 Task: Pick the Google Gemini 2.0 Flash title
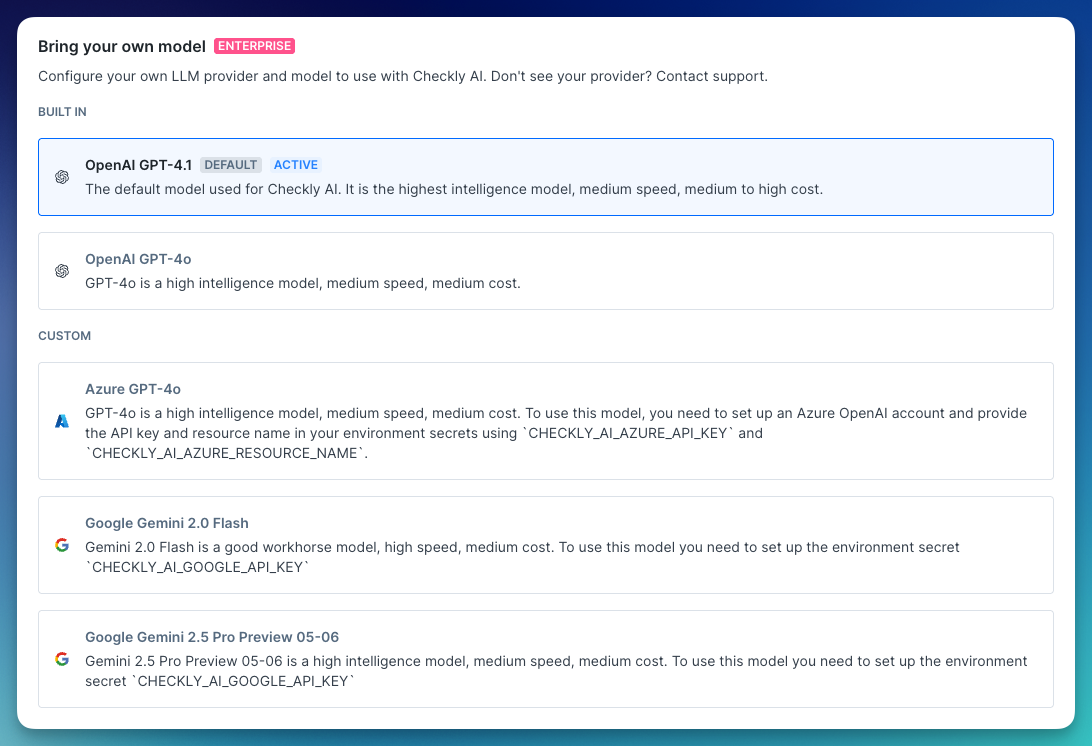(x=166, y=523)
